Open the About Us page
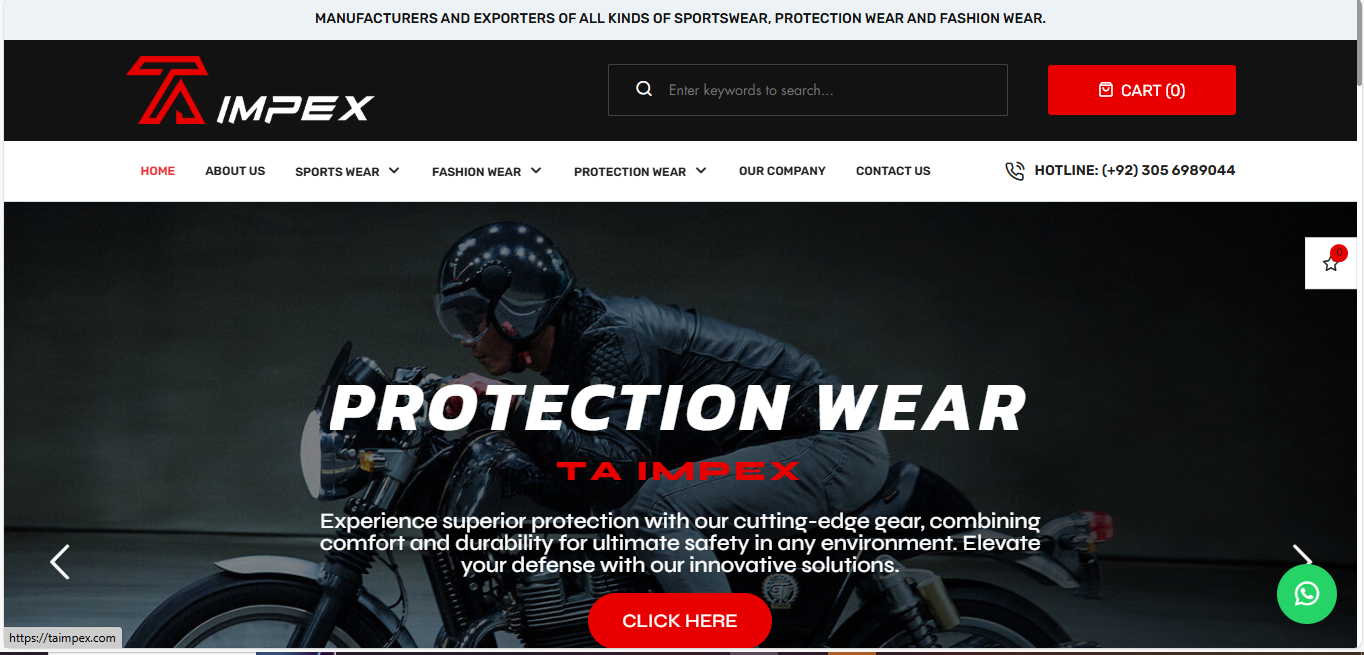Image resolution: width=1364 pixels, height=655 pixels. [235, 171]
